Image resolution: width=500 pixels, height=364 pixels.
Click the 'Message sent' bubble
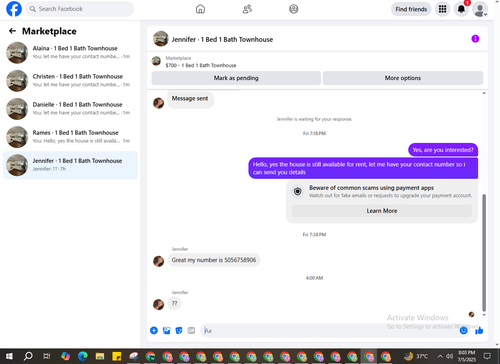tap(190, 99)
